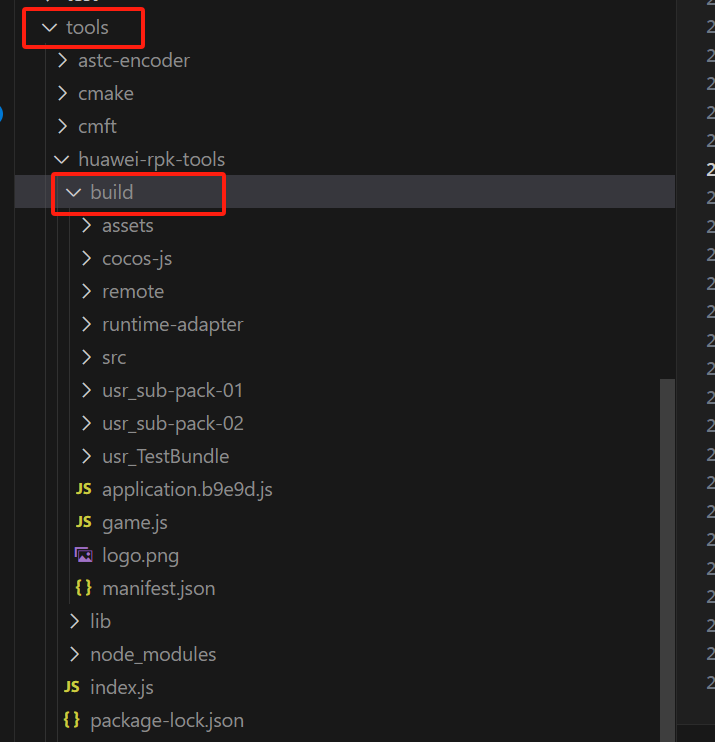This screenshot has height=742, width=715.
Task: Collapse the huawei-rpk-tools folder
Action: pos(151,160)
